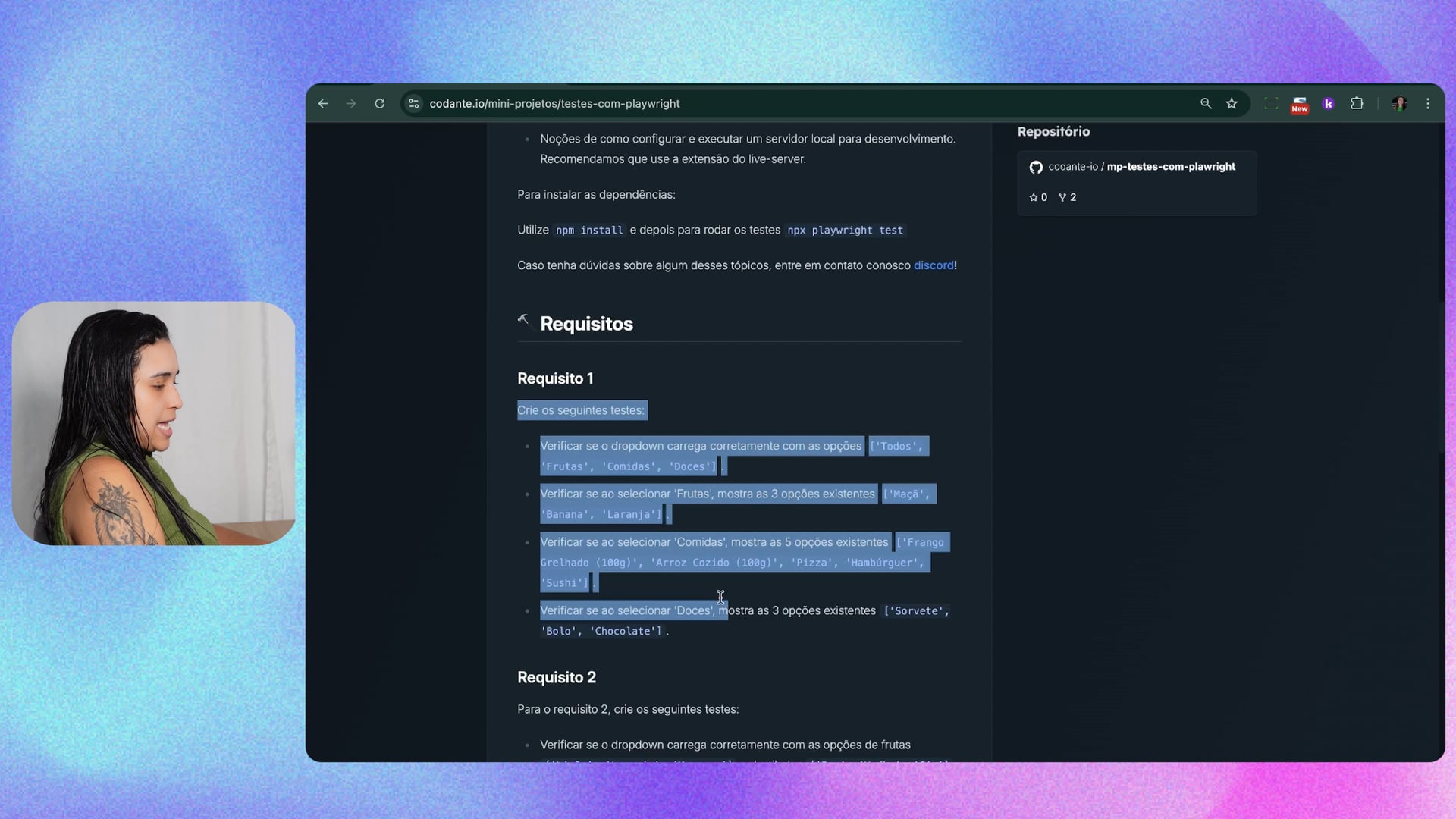The height and width of the screenshot is (819, 1456).
Task: Click the browser profile avatar
Action: [1399, 104]
